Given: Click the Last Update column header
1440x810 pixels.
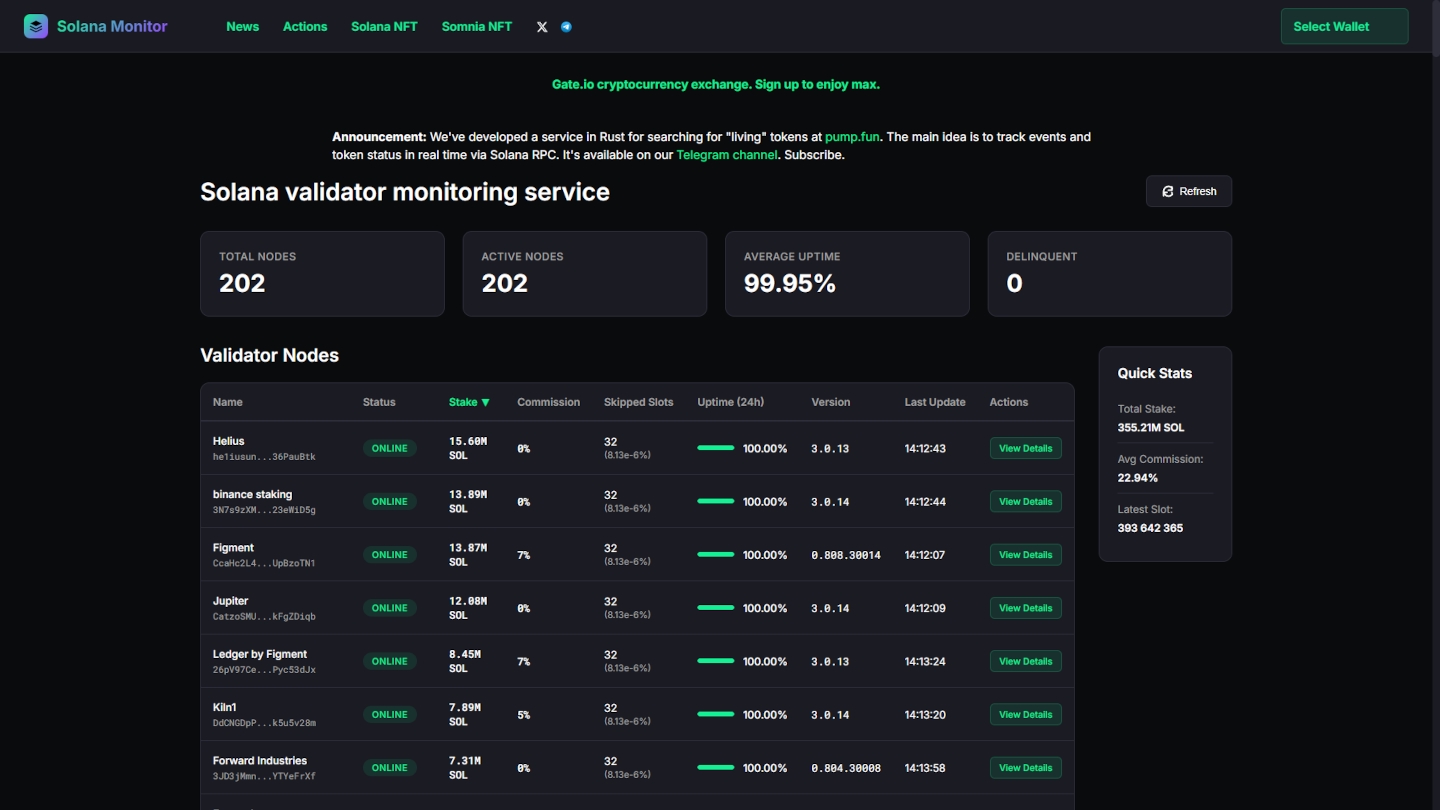Looking at the screenshot, I should coord(935,402).
